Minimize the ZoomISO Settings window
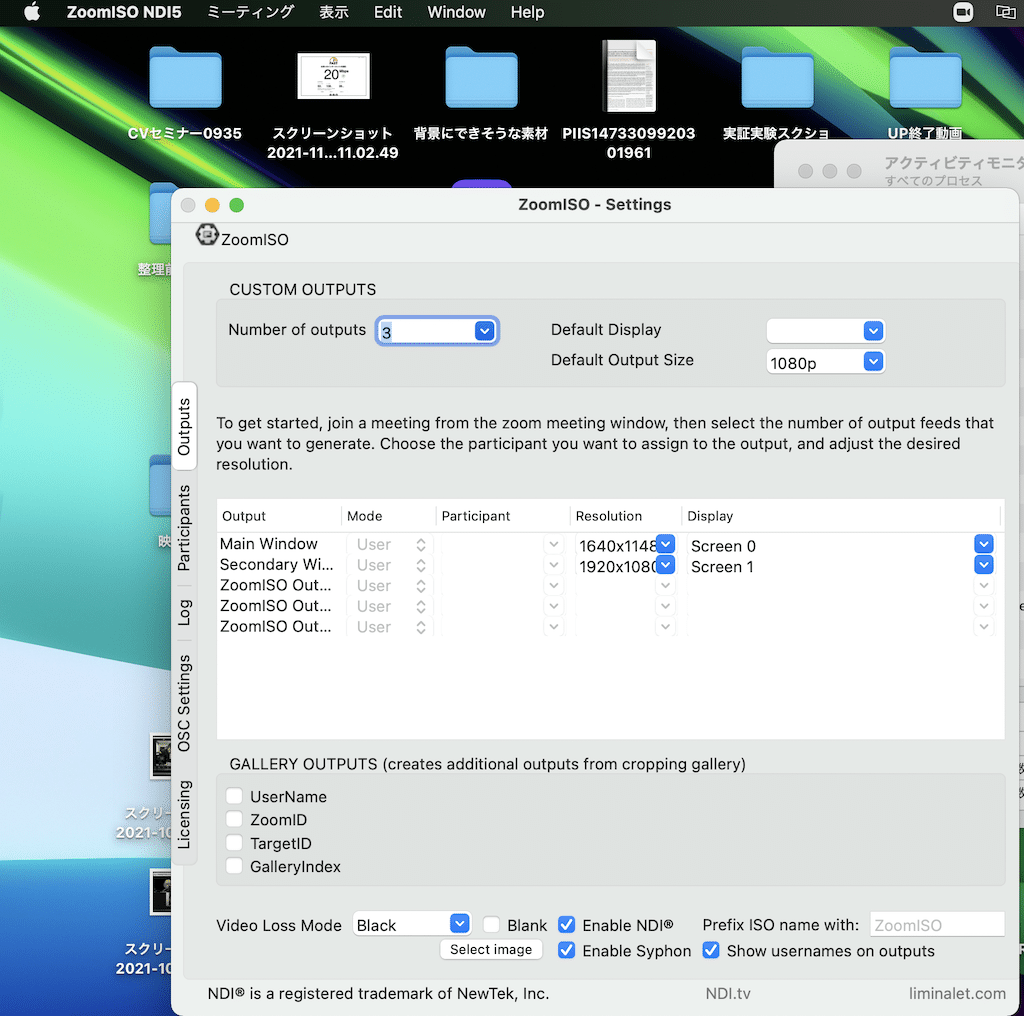 pyautogui.click(x=212, y=205)
